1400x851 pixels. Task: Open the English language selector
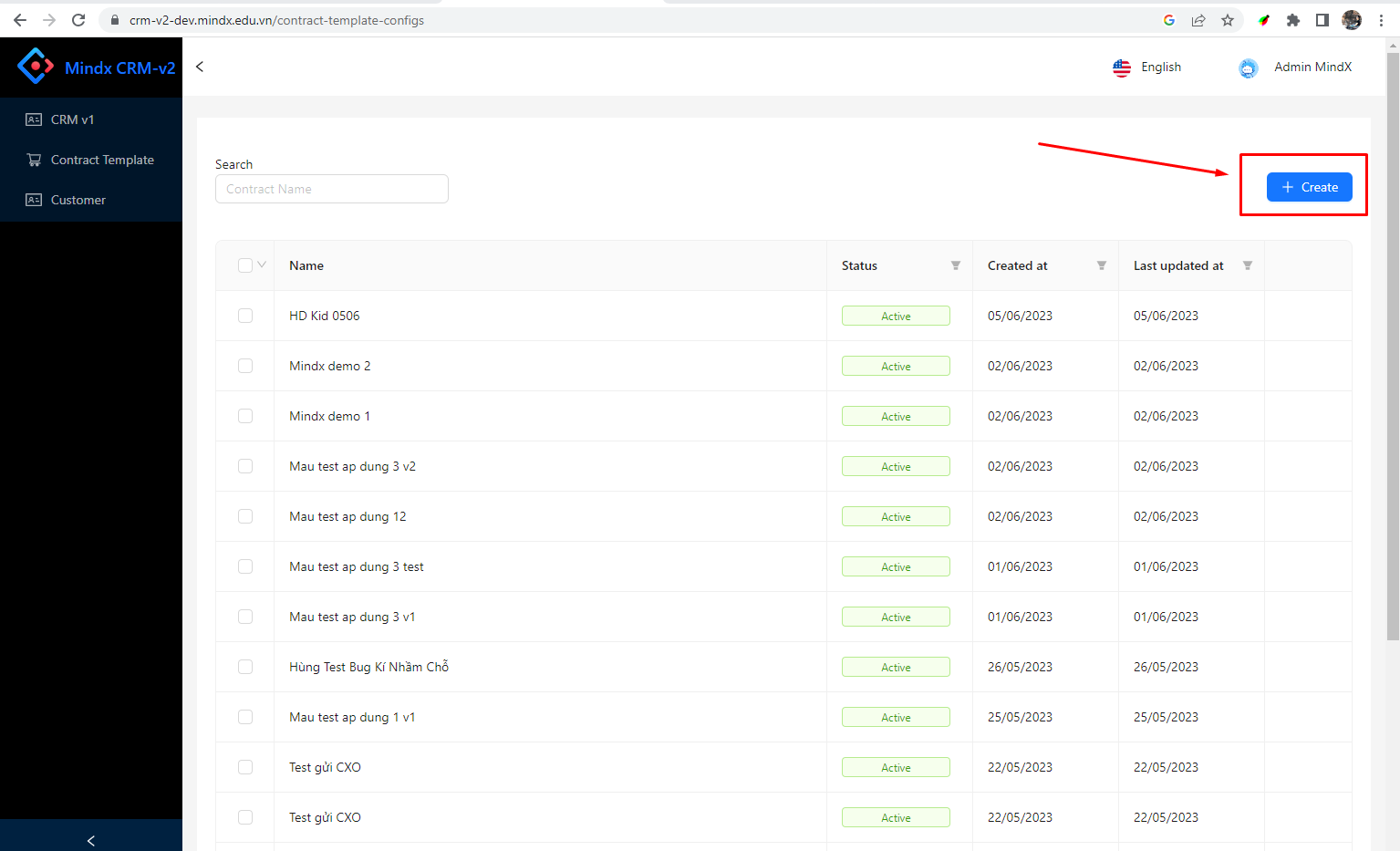[x=1147, y=67]
